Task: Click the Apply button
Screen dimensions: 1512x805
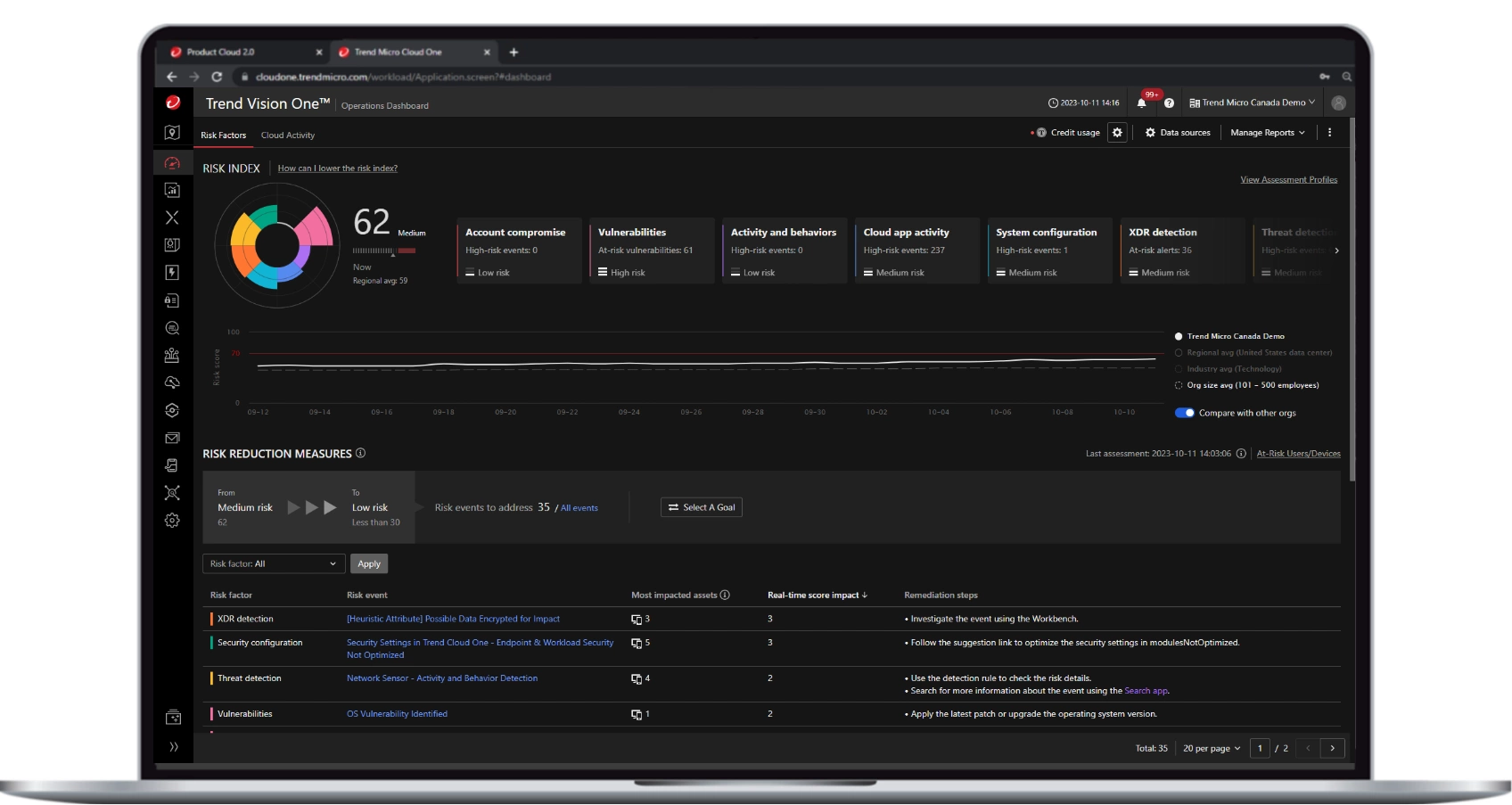Action: [369, 563]
